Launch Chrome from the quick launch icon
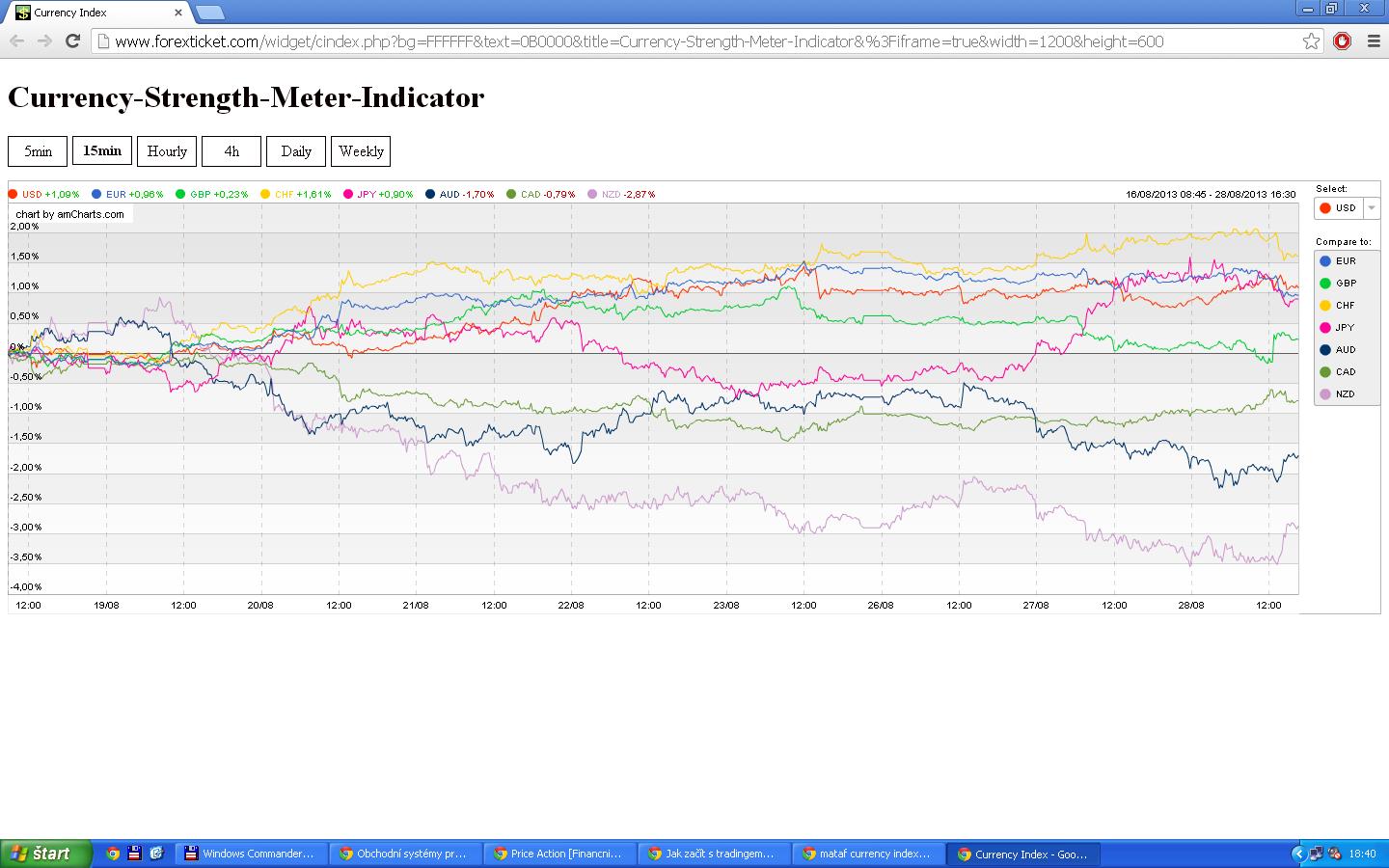1389x868 pixels. click(113, 854)
